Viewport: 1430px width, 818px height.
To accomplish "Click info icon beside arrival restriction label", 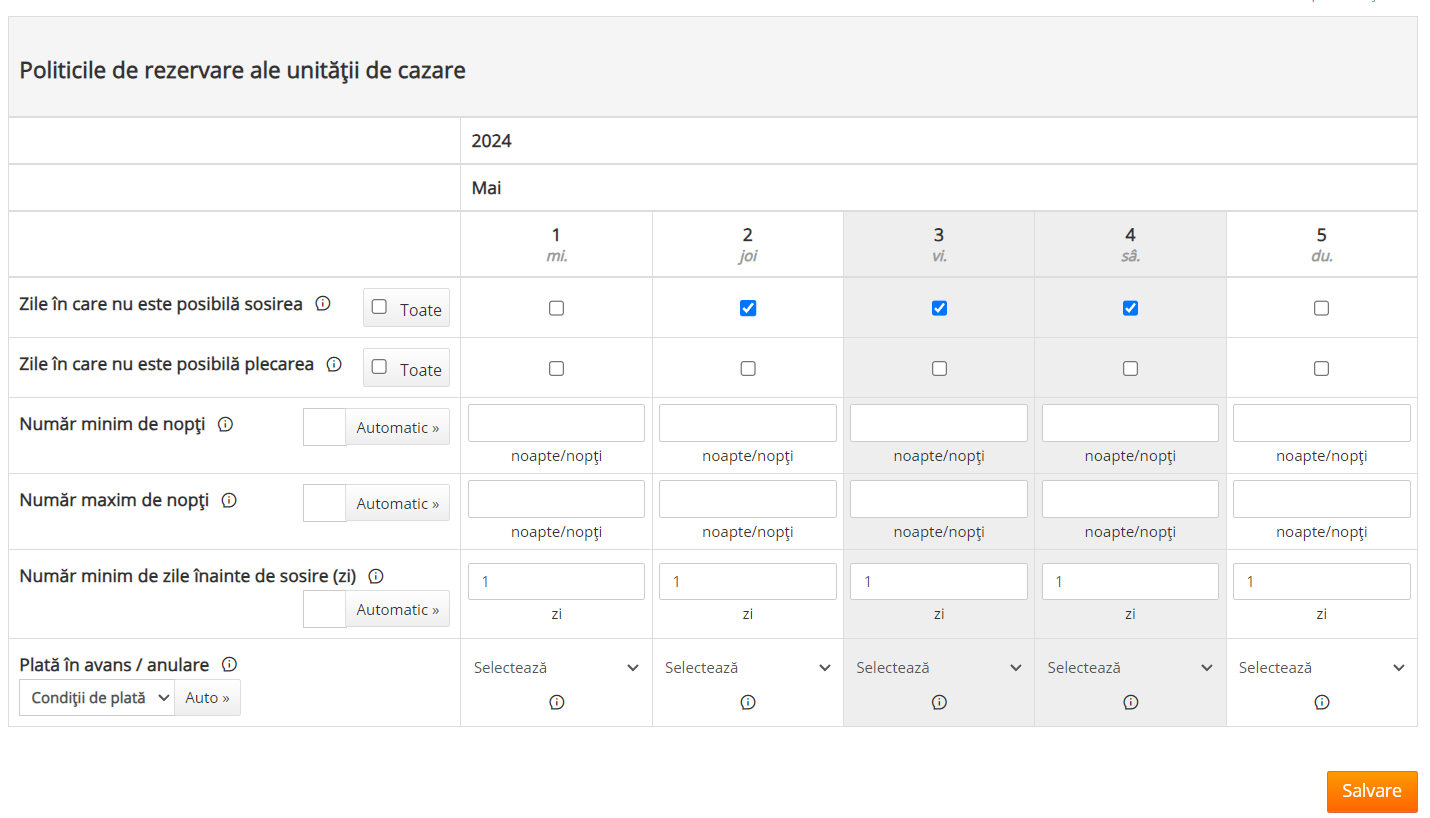I will tap(323, 304).
